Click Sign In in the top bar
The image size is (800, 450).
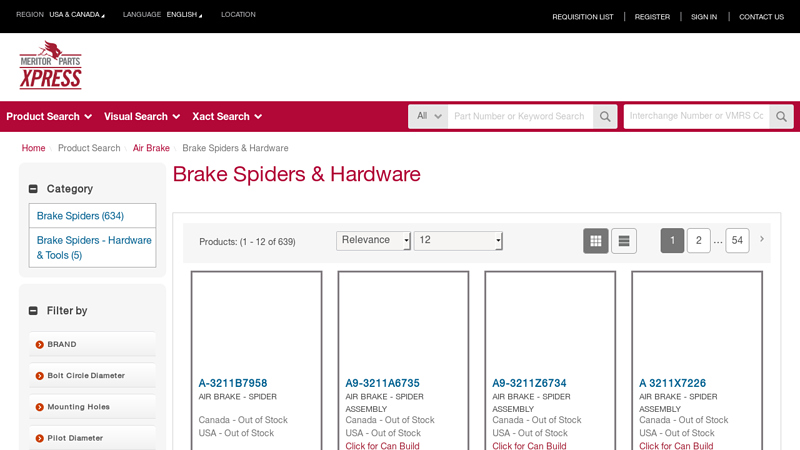point(704,17)
